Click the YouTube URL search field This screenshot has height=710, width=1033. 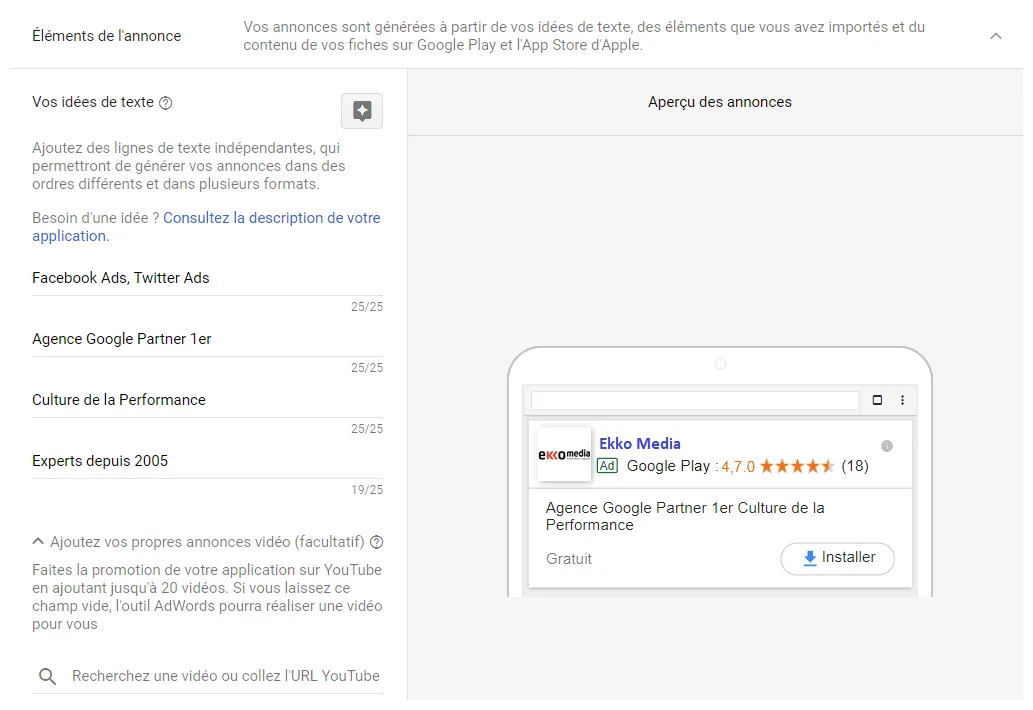(220, 676)
